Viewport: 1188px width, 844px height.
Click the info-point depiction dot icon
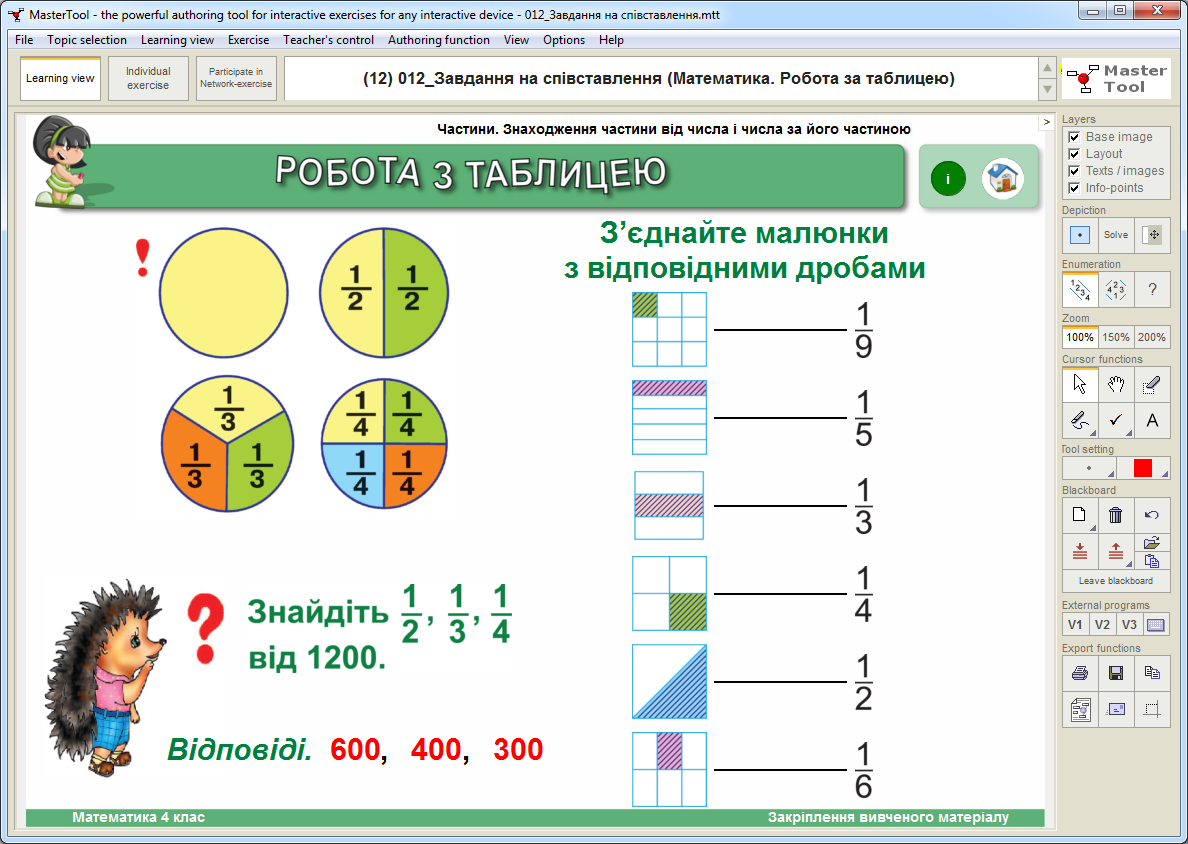(x=1080, y=235)
